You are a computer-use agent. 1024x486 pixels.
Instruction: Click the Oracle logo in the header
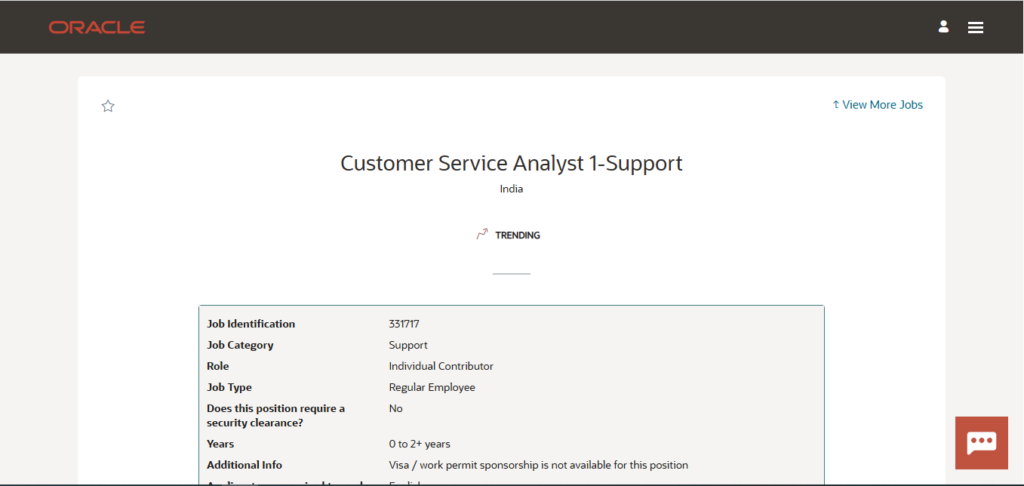[97, 27]
